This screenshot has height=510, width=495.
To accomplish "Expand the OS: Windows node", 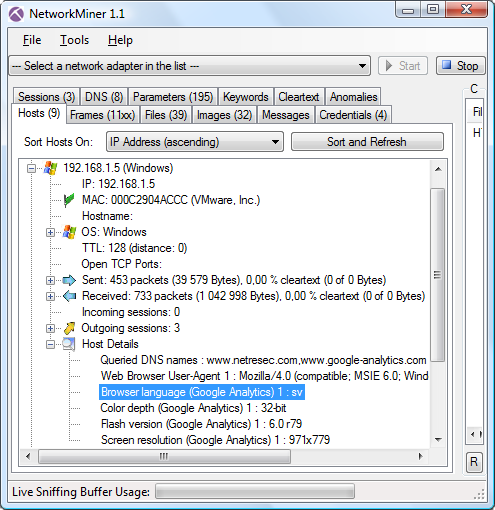I will [x=50, y=232].
